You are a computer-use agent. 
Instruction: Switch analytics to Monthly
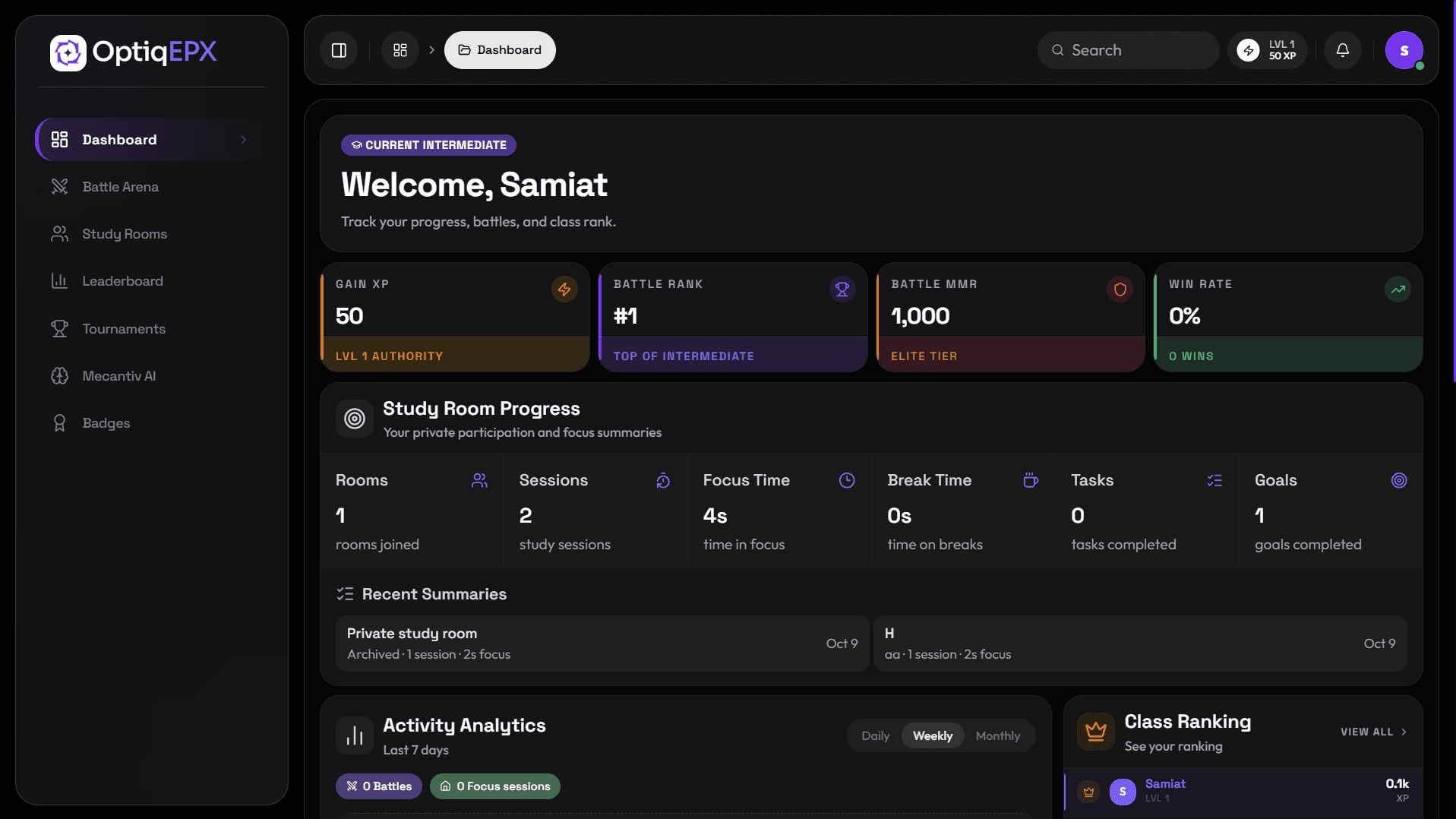tap(997, 736)
